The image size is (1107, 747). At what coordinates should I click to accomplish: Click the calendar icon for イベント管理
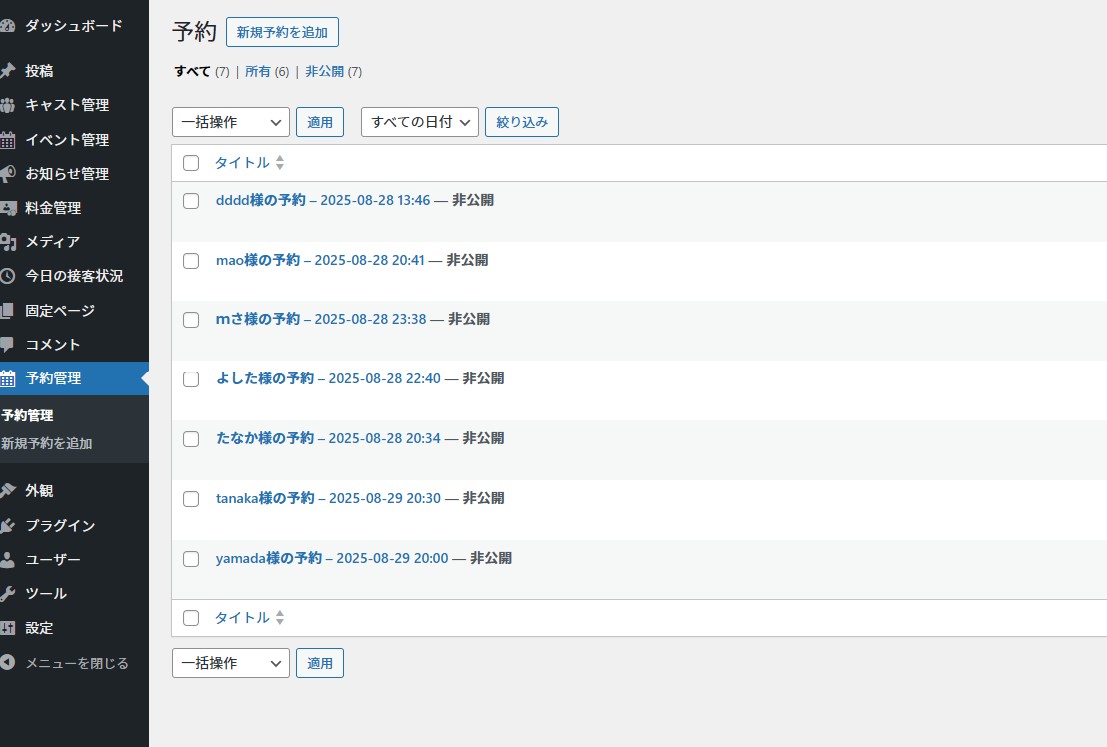[8, 140]
